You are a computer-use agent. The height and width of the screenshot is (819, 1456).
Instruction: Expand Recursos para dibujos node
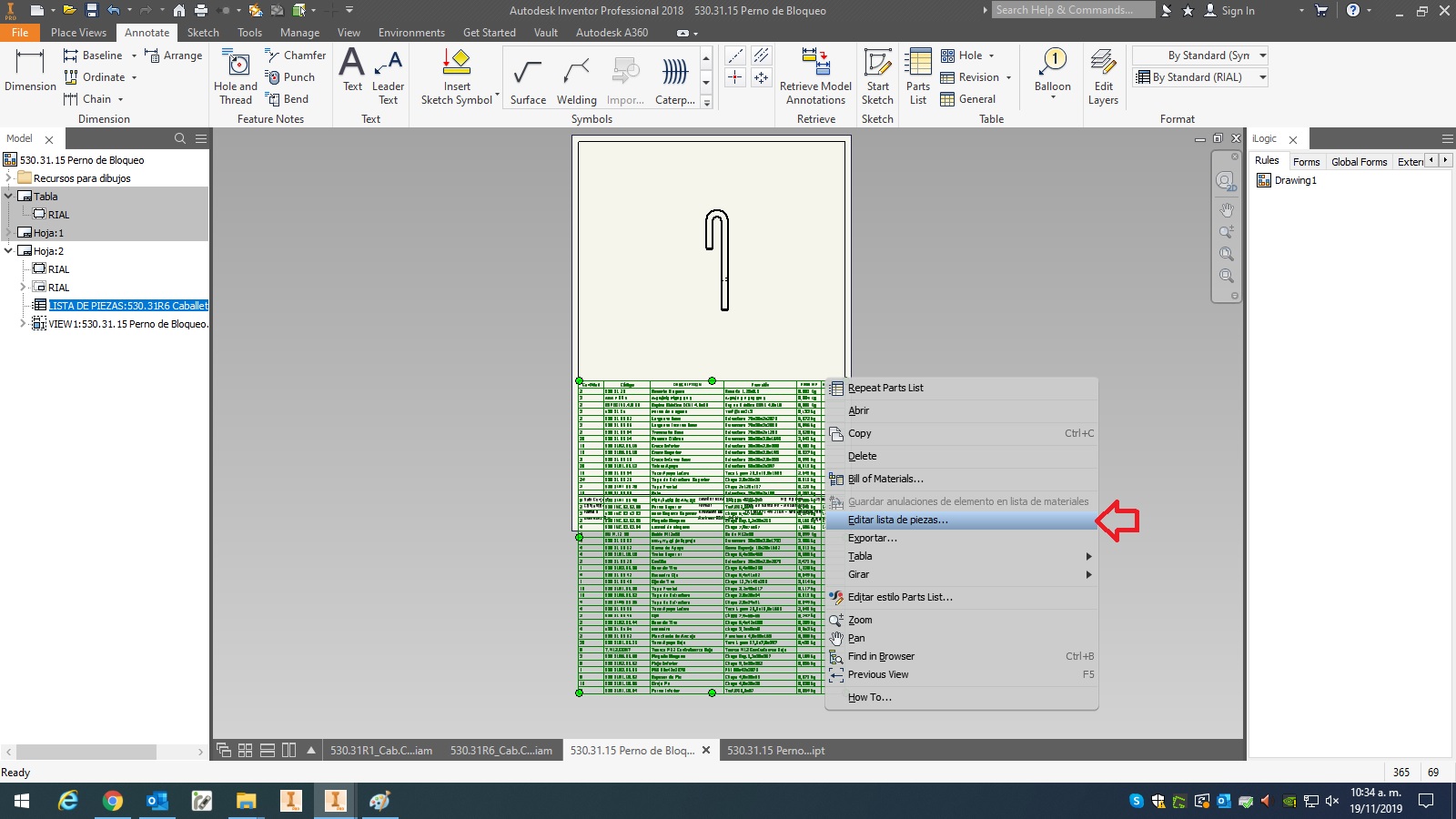pyautogui.click(x=8, y=177)
